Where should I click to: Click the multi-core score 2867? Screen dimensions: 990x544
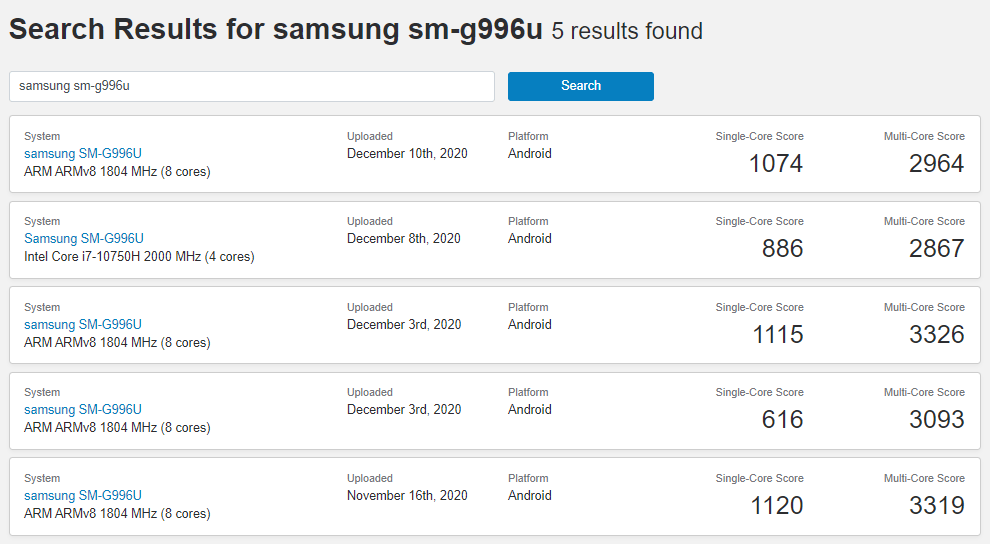click(x=936, y=248)
